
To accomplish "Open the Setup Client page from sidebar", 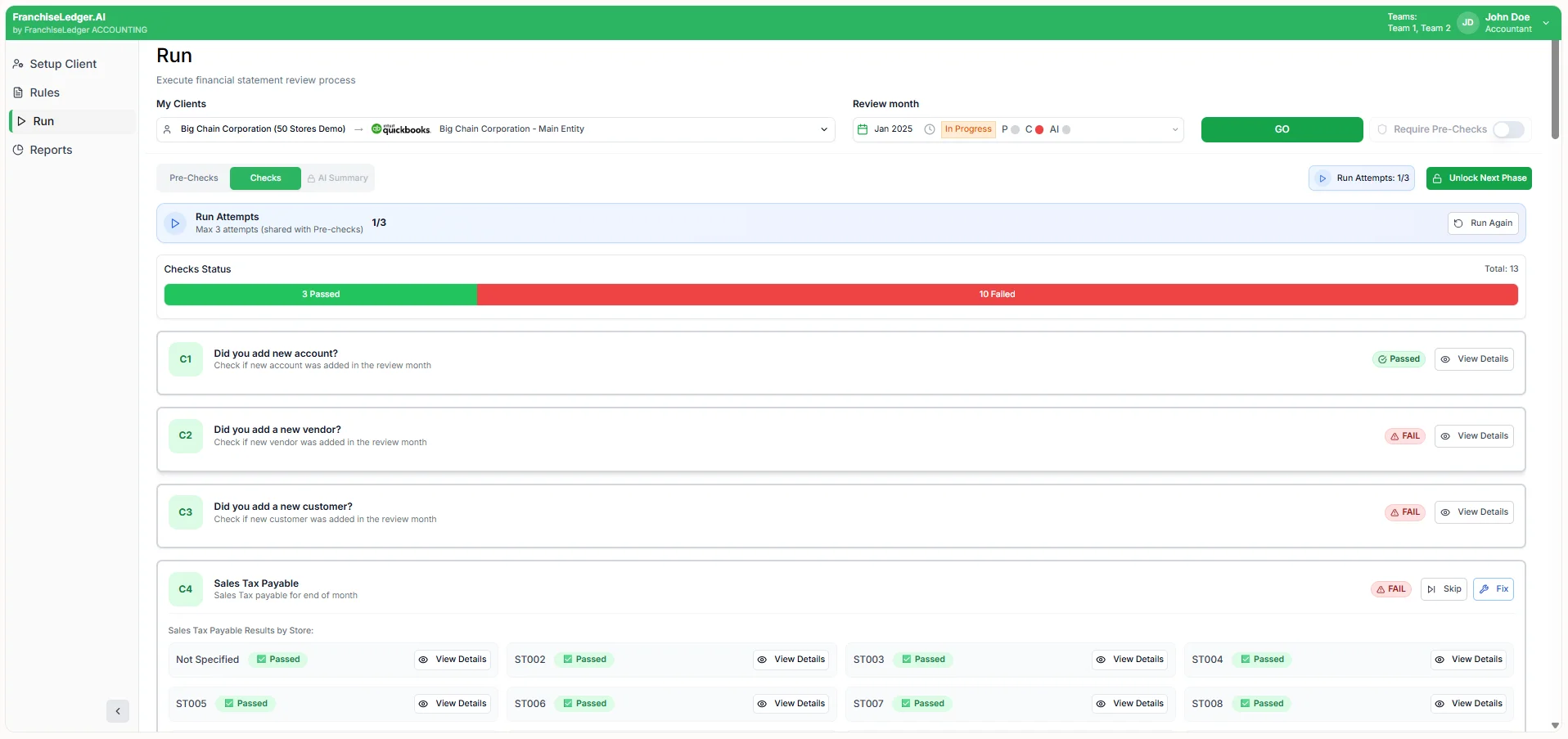I will point(63,63).
